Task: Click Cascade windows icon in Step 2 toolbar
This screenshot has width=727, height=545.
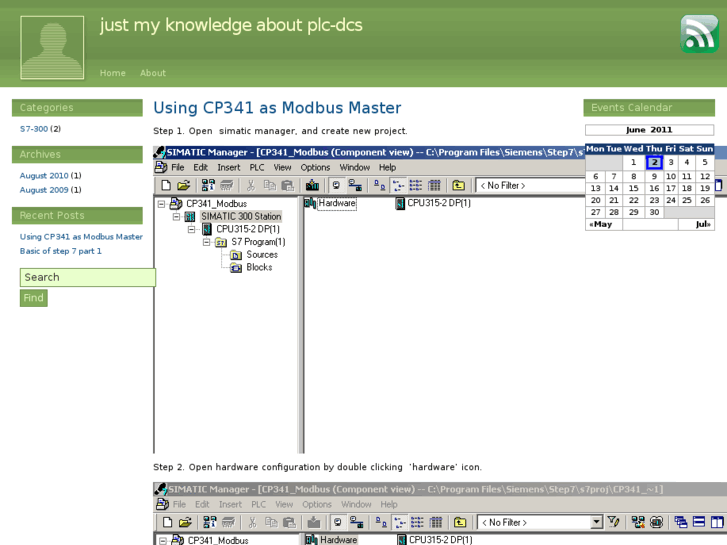Action: 681,522
